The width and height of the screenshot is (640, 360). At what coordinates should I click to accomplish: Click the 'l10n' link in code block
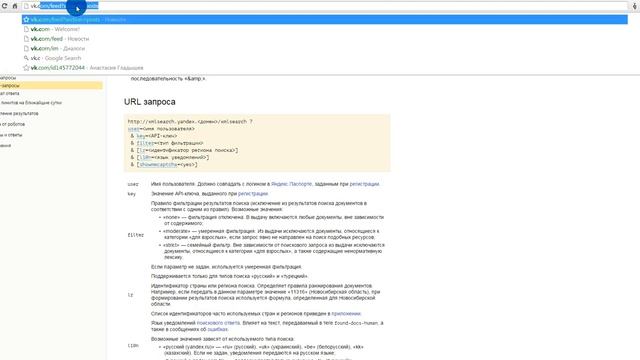[x=145, y=158]
